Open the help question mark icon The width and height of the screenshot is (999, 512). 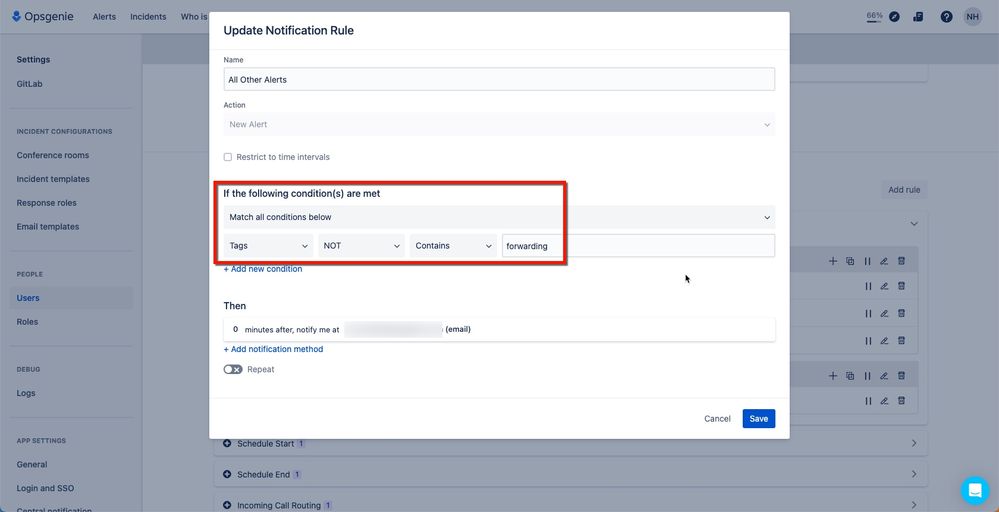946,17
